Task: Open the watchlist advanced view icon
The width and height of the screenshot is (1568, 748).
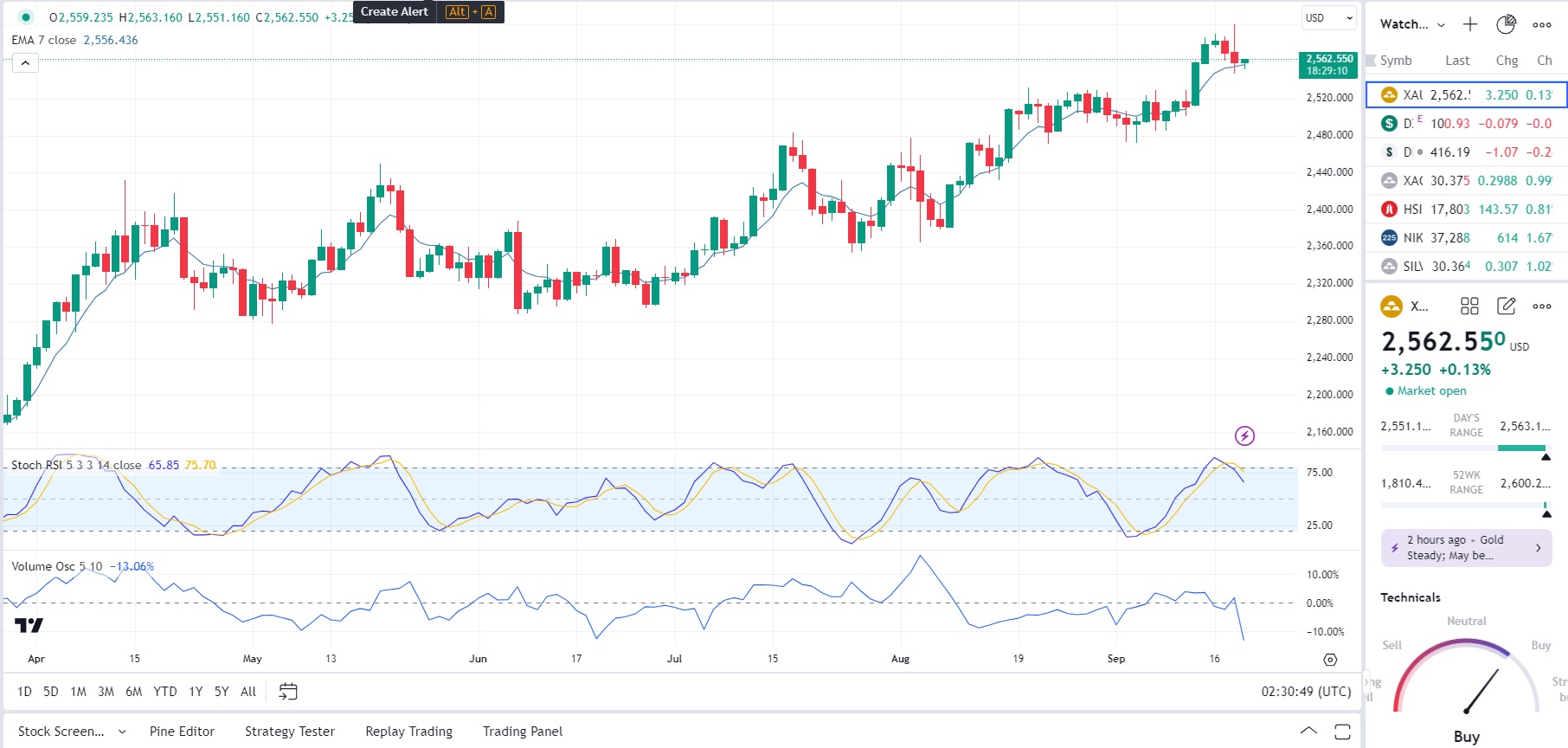Action: (x=1506, y=24)
